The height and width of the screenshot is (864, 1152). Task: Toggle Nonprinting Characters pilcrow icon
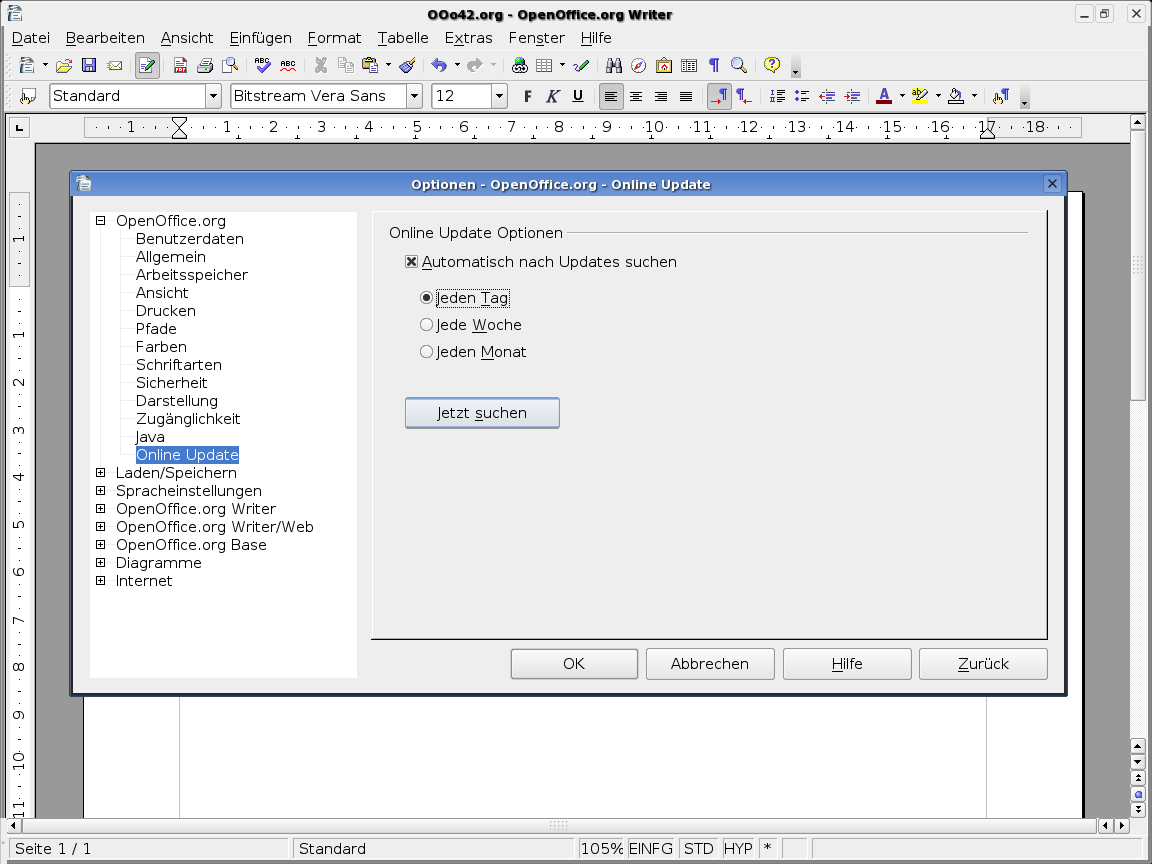[713, 65]
